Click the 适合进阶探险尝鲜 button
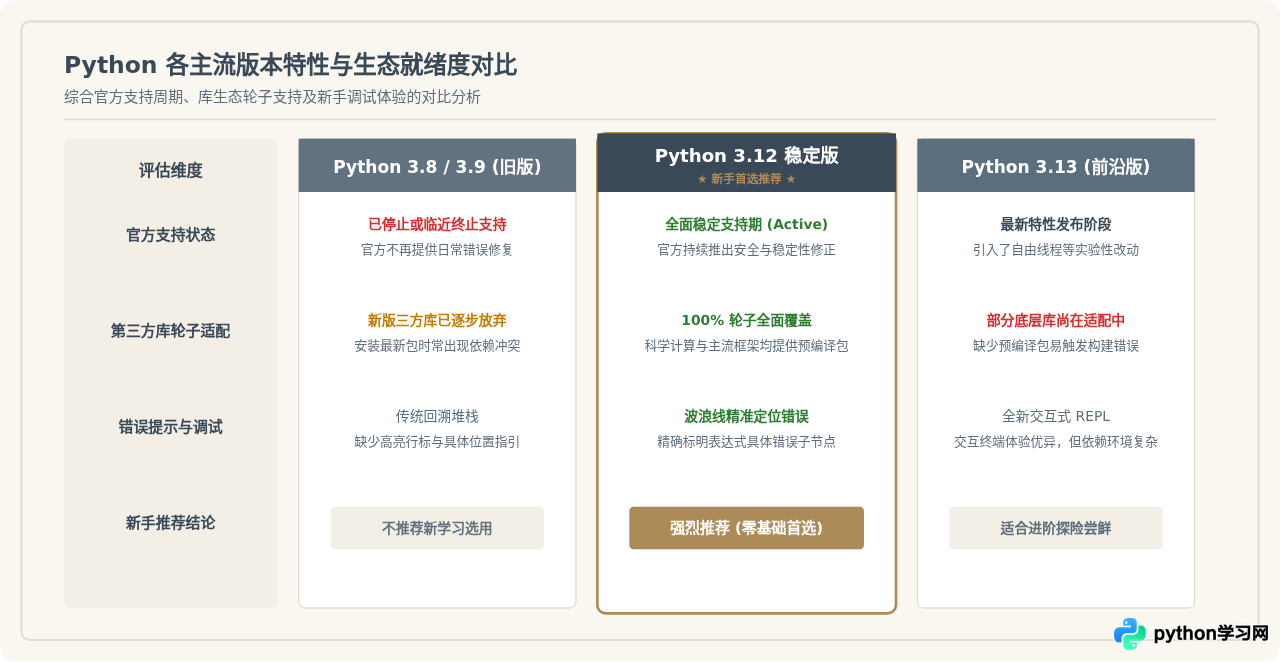This screenshot has width=1280, height=662. [1056, 528]
